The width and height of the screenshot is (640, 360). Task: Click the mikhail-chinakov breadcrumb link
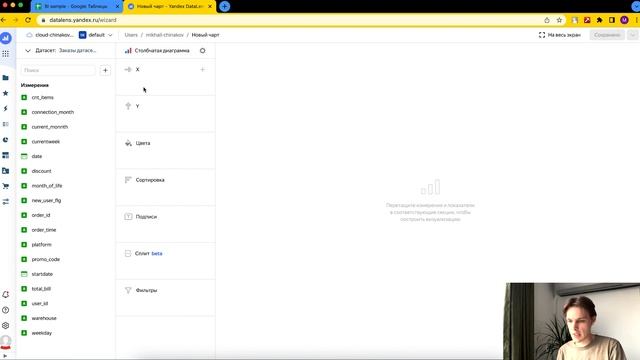tap(164, 35)
